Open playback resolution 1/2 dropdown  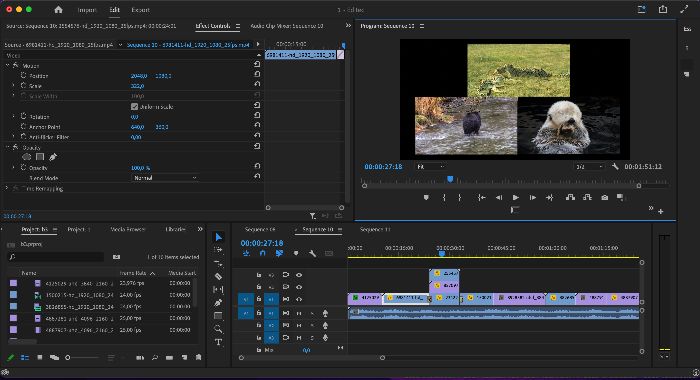tap(589, 167)
